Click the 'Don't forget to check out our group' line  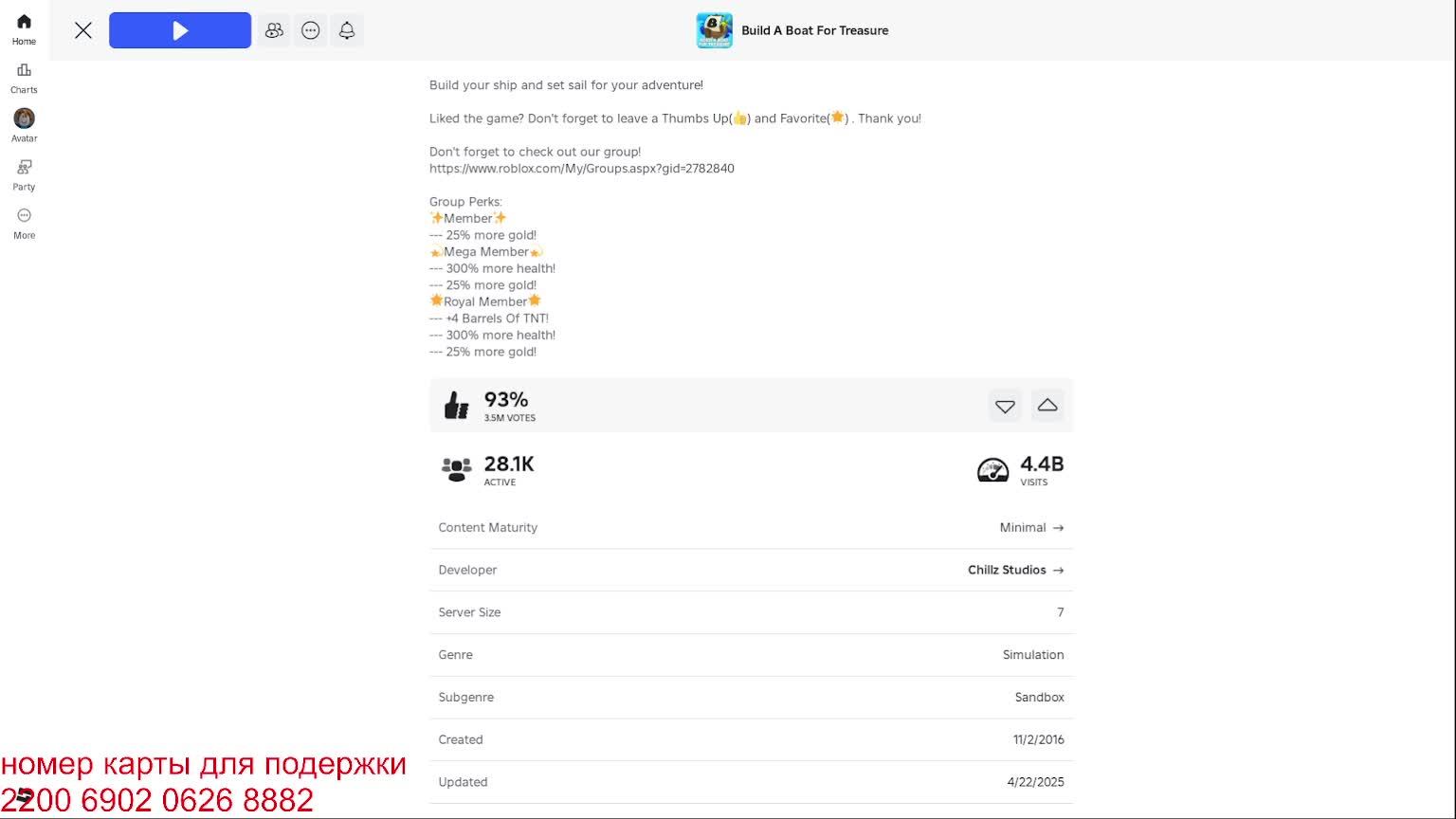[535, 152]
